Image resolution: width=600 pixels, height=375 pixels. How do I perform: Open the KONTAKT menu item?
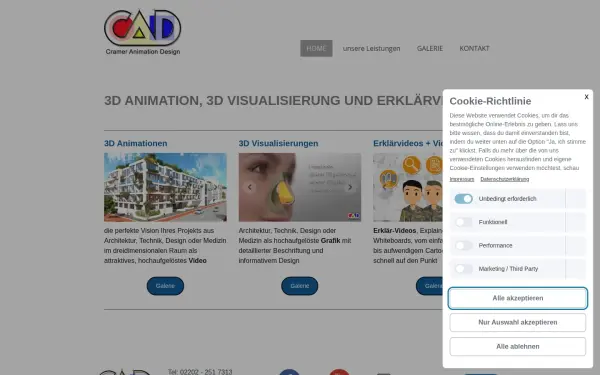(x=474, y=48)
